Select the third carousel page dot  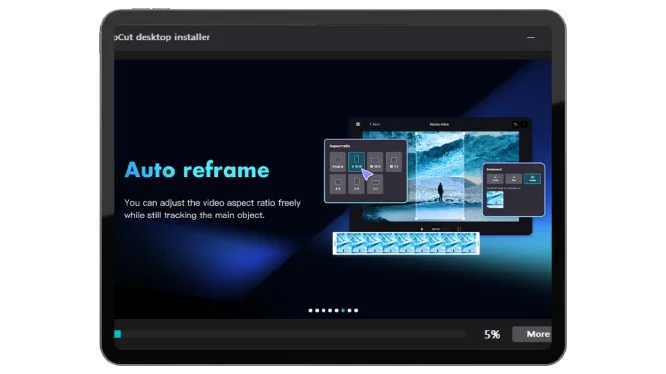(x=324, y=310)
